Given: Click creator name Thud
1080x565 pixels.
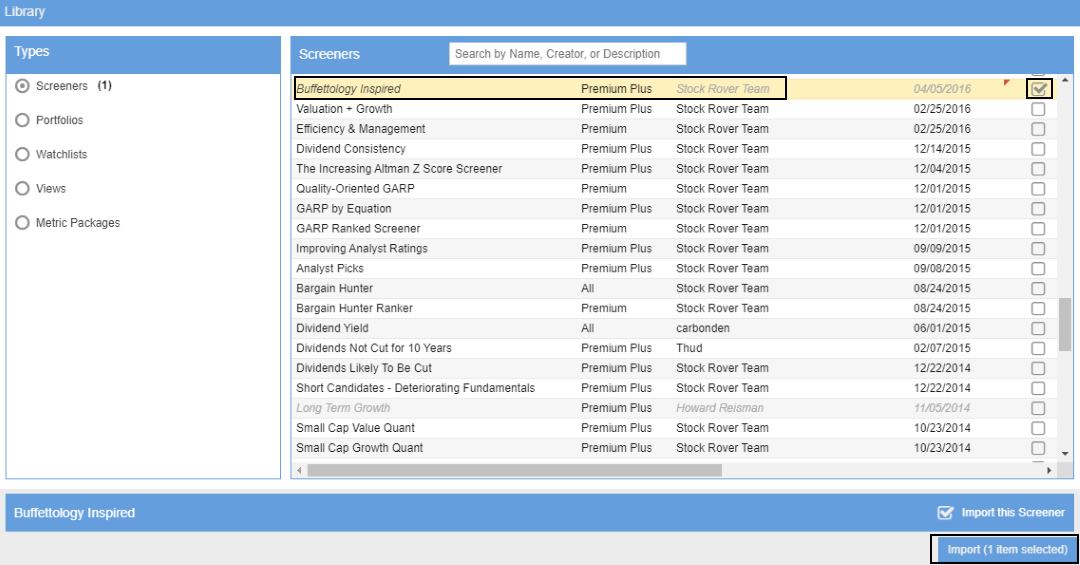Looking at the screenshot, I should tap(689, 349).
